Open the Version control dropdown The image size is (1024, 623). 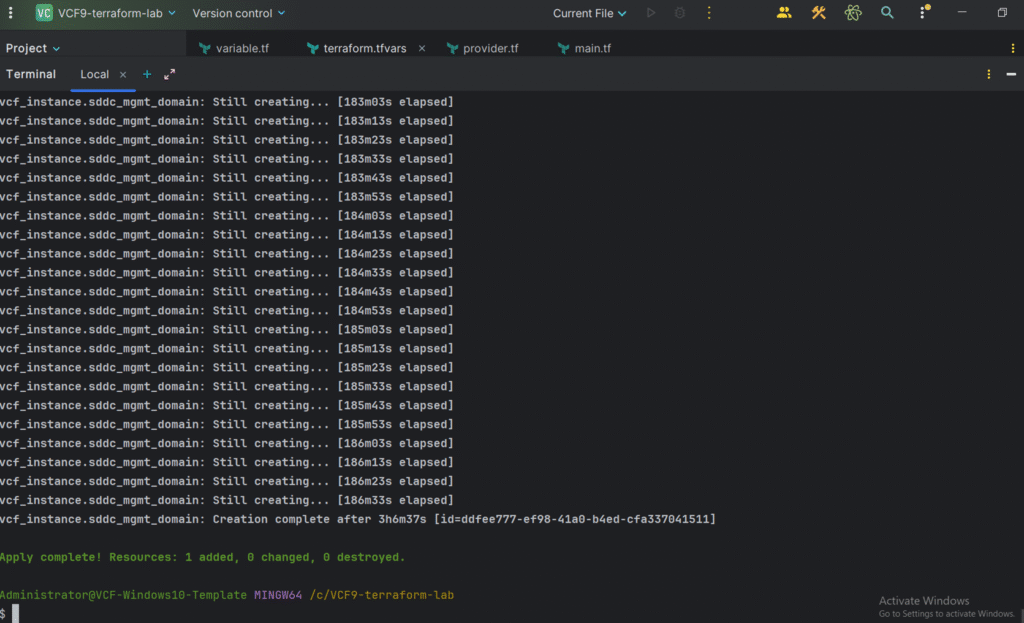pos(238,13)
